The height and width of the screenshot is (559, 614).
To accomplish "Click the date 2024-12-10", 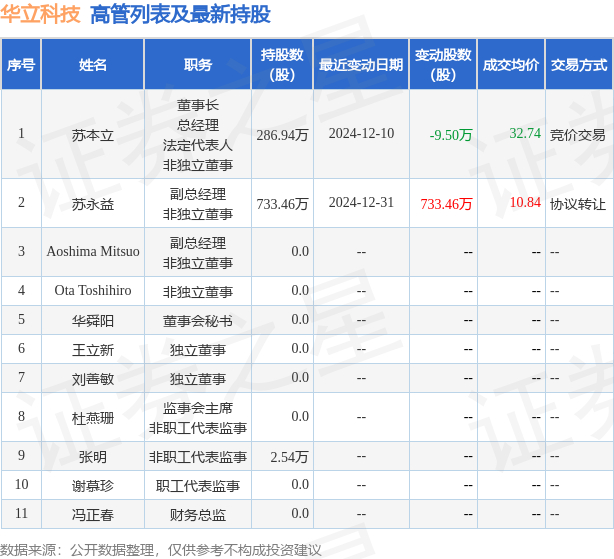I will coord(361,133).
